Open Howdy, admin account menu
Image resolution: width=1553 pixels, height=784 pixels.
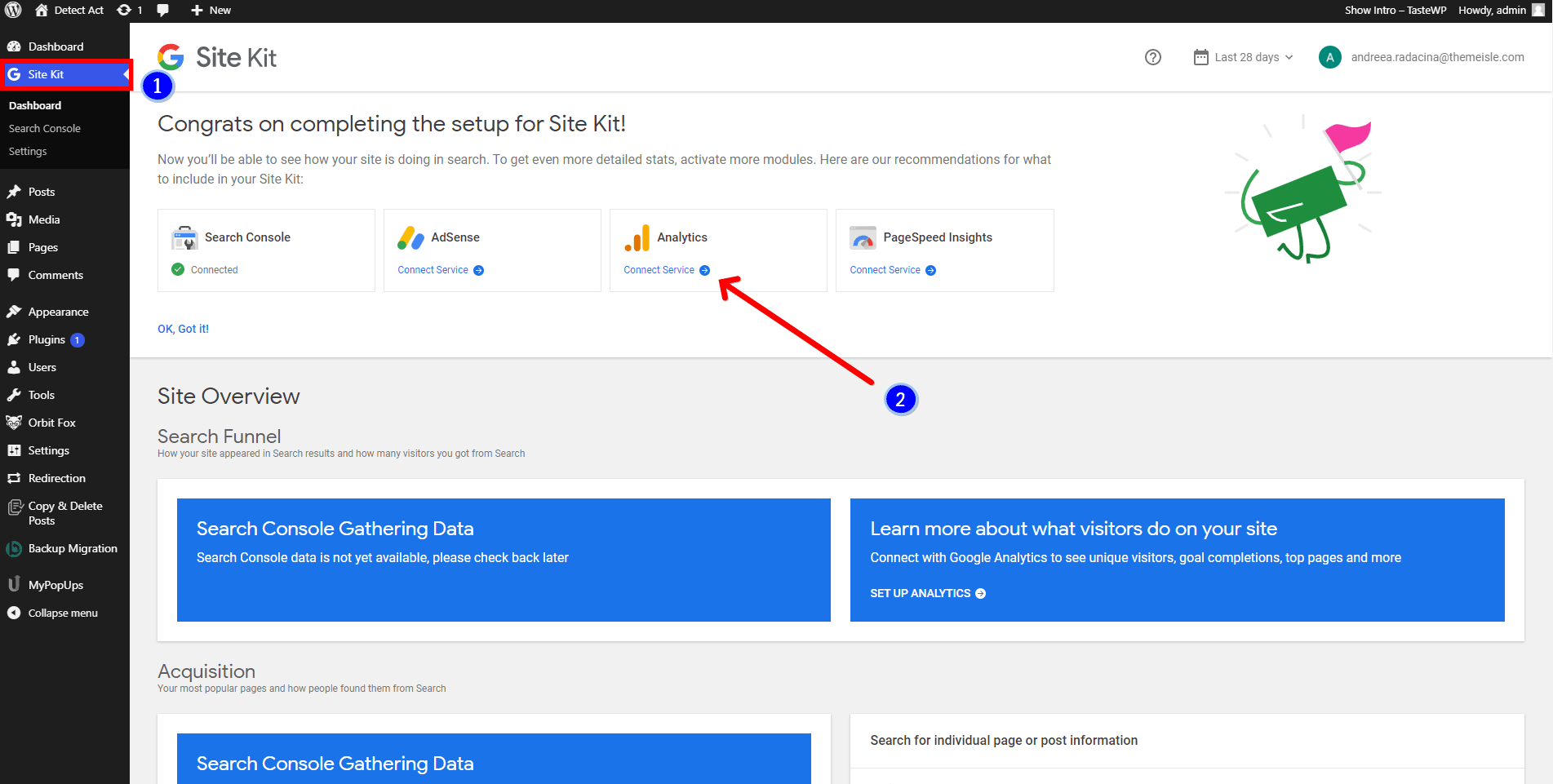click(x=1500, y=11)
